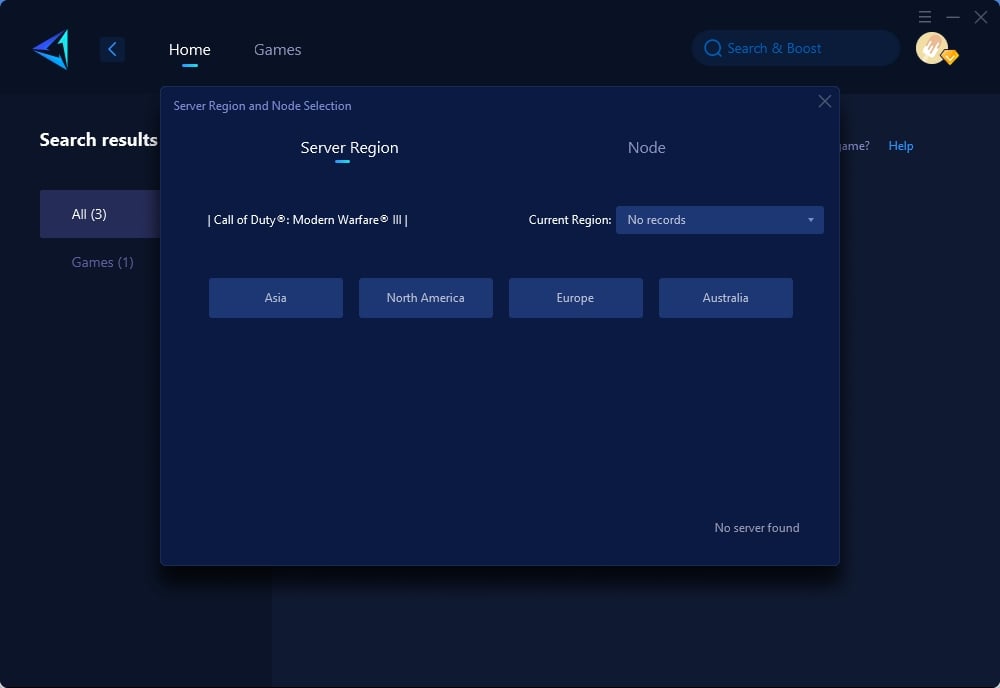This screenshot has height=688, width=1000.
Task: Open the Current Region dropdown
Action: 719,220
